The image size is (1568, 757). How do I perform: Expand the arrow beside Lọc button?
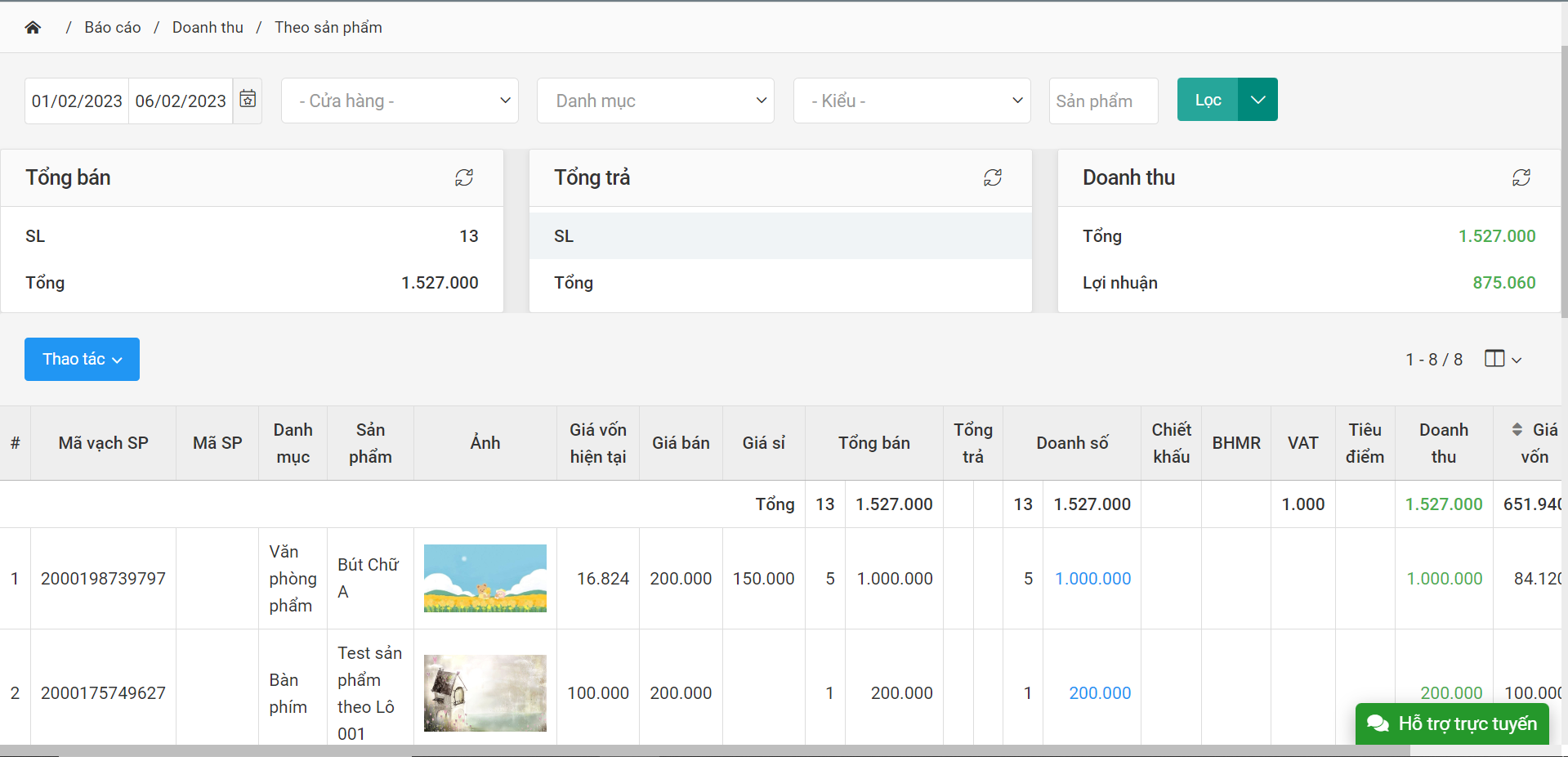[1258, 100]
